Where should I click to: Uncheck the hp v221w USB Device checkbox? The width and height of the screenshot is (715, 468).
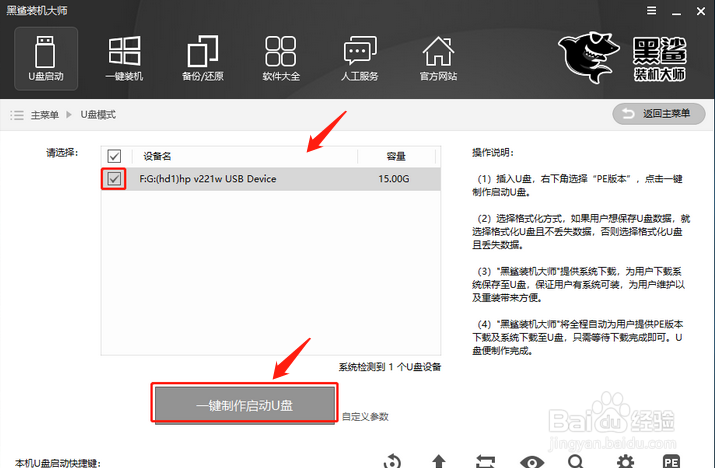pos(114,179)
